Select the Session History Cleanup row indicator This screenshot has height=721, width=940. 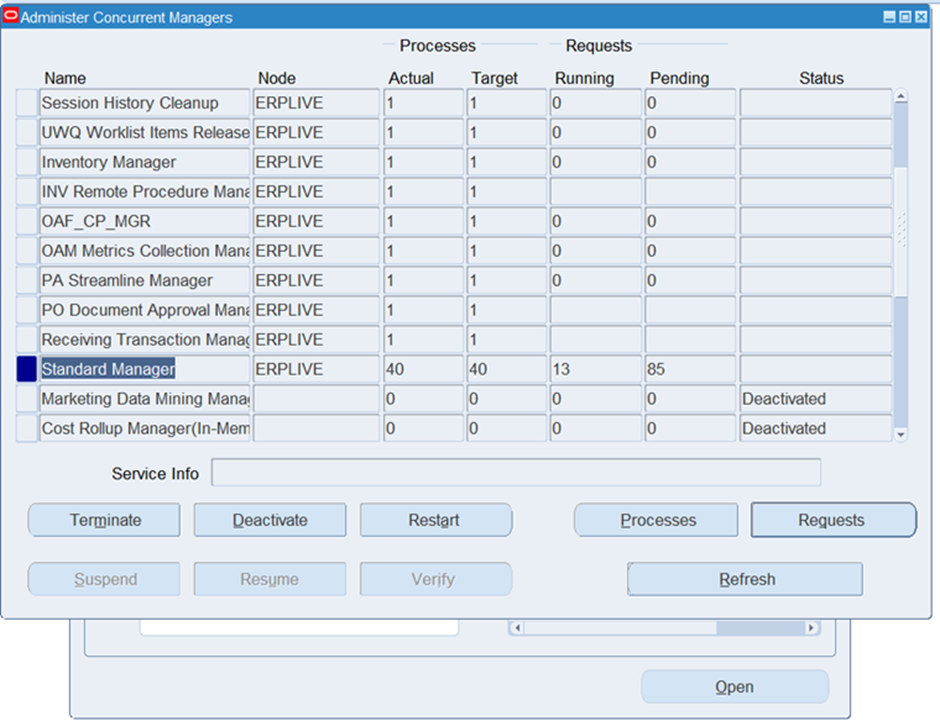click(27, 103)
